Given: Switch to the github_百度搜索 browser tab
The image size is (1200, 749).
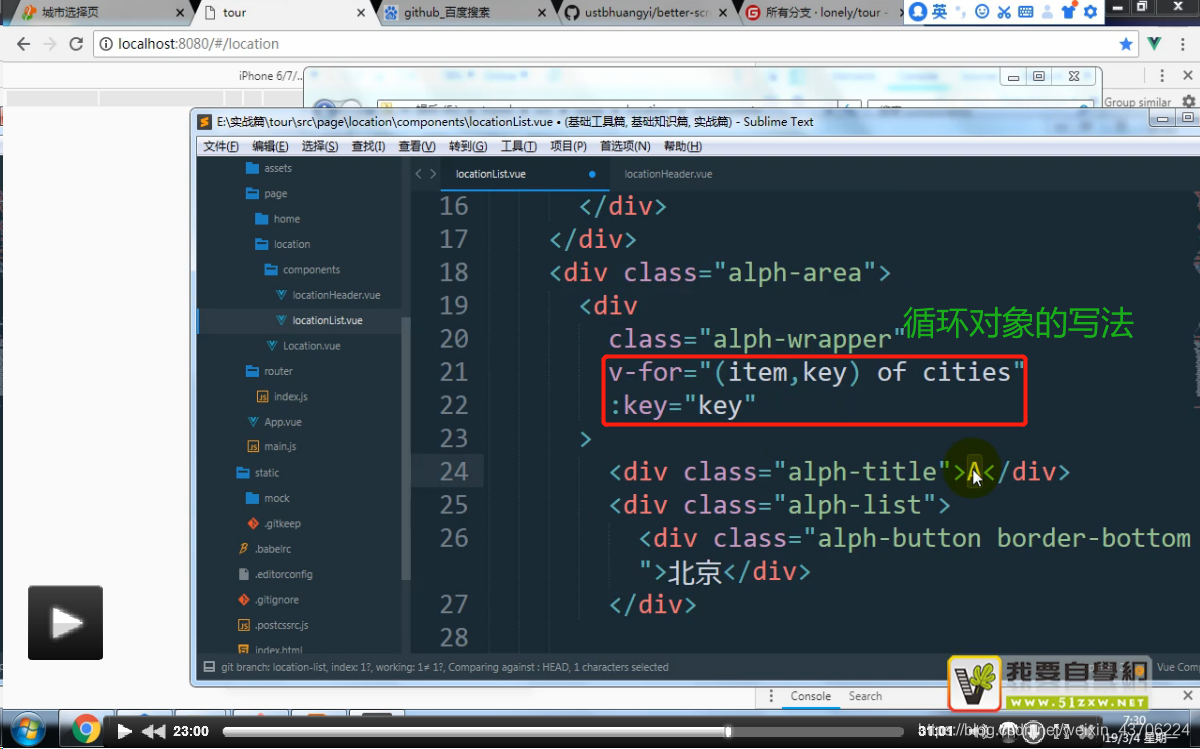Looking at the screenshot, I should pos(465,13).
